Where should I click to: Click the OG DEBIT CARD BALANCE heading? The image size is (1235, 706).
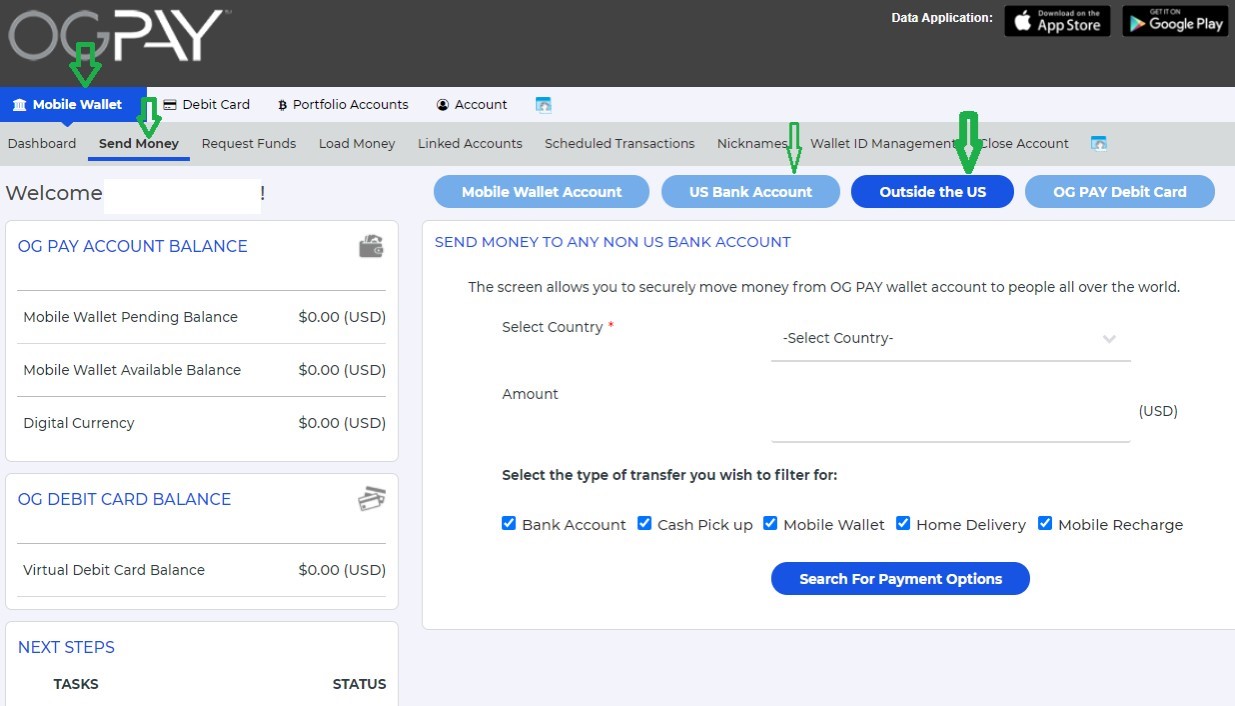click(x=125, y=499)
